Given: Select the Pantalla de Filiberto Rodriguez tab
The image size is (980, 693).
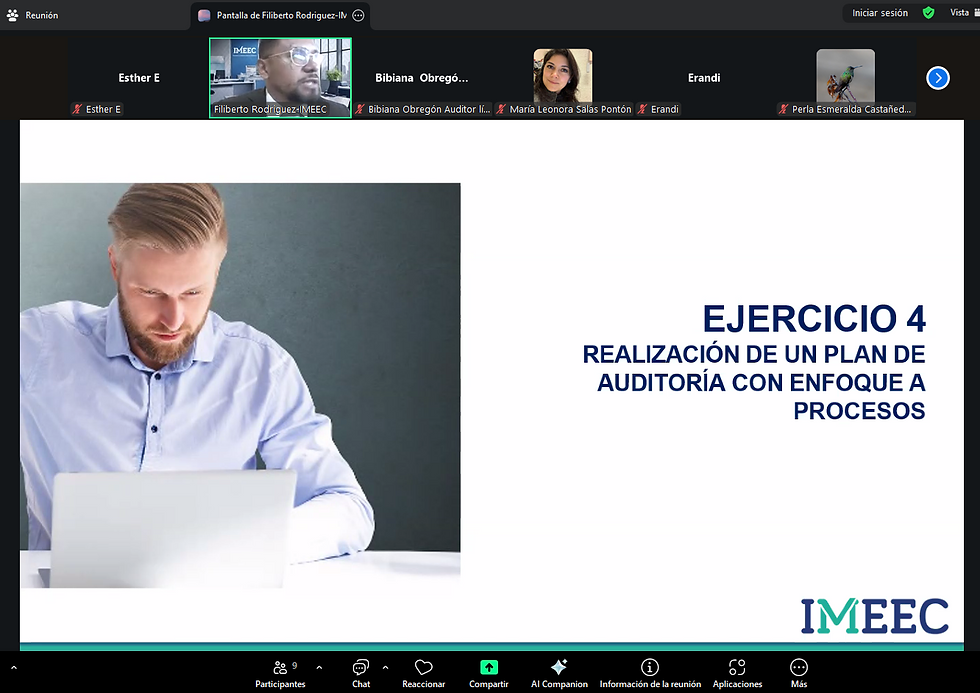Looking at the screenshot, I should (x=280, y=16).
